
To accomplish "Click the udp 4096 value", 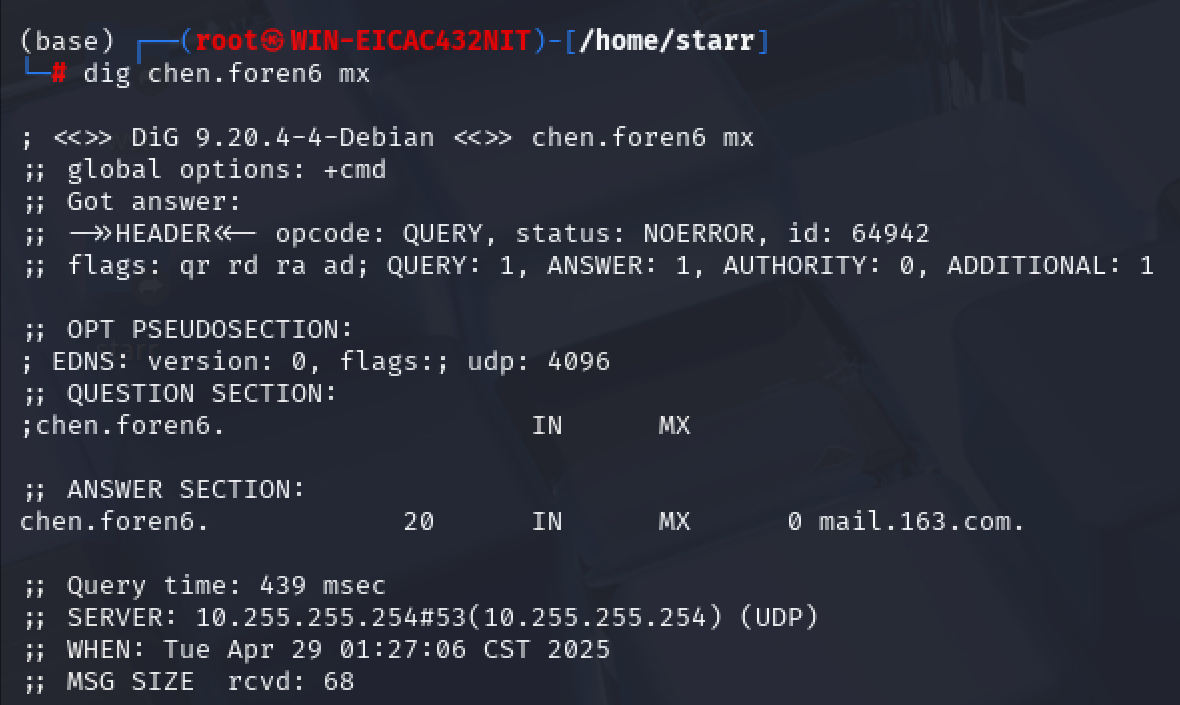I will tap(539, 362).
